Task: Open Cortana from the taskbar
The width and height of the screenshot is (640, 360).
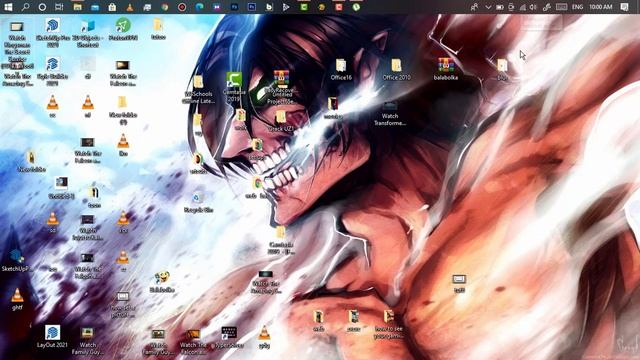Action: (42, 7)
